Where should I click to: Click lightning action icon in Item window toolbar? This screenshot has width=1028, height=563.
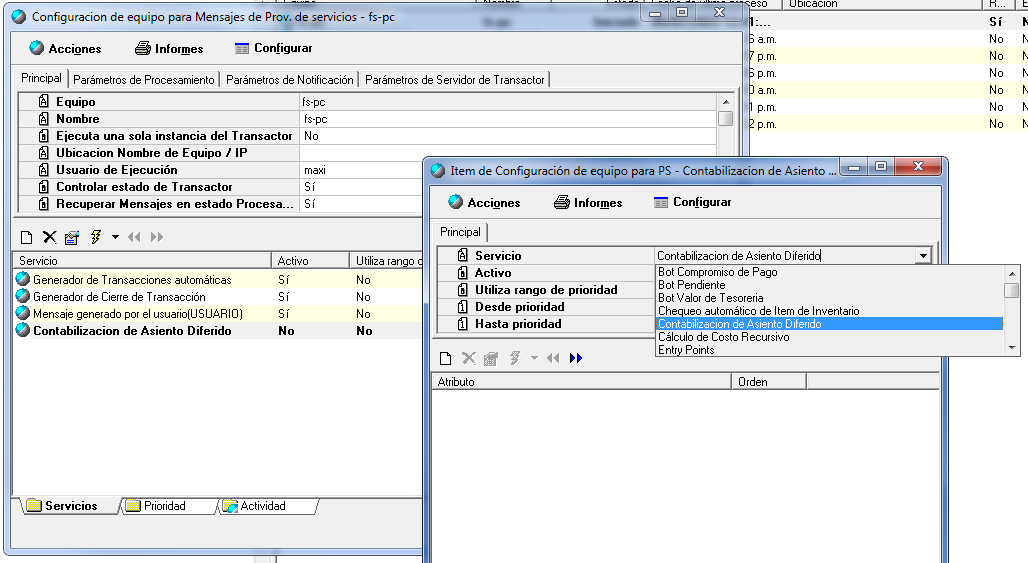pyautogui.click(x=515, y=359)
